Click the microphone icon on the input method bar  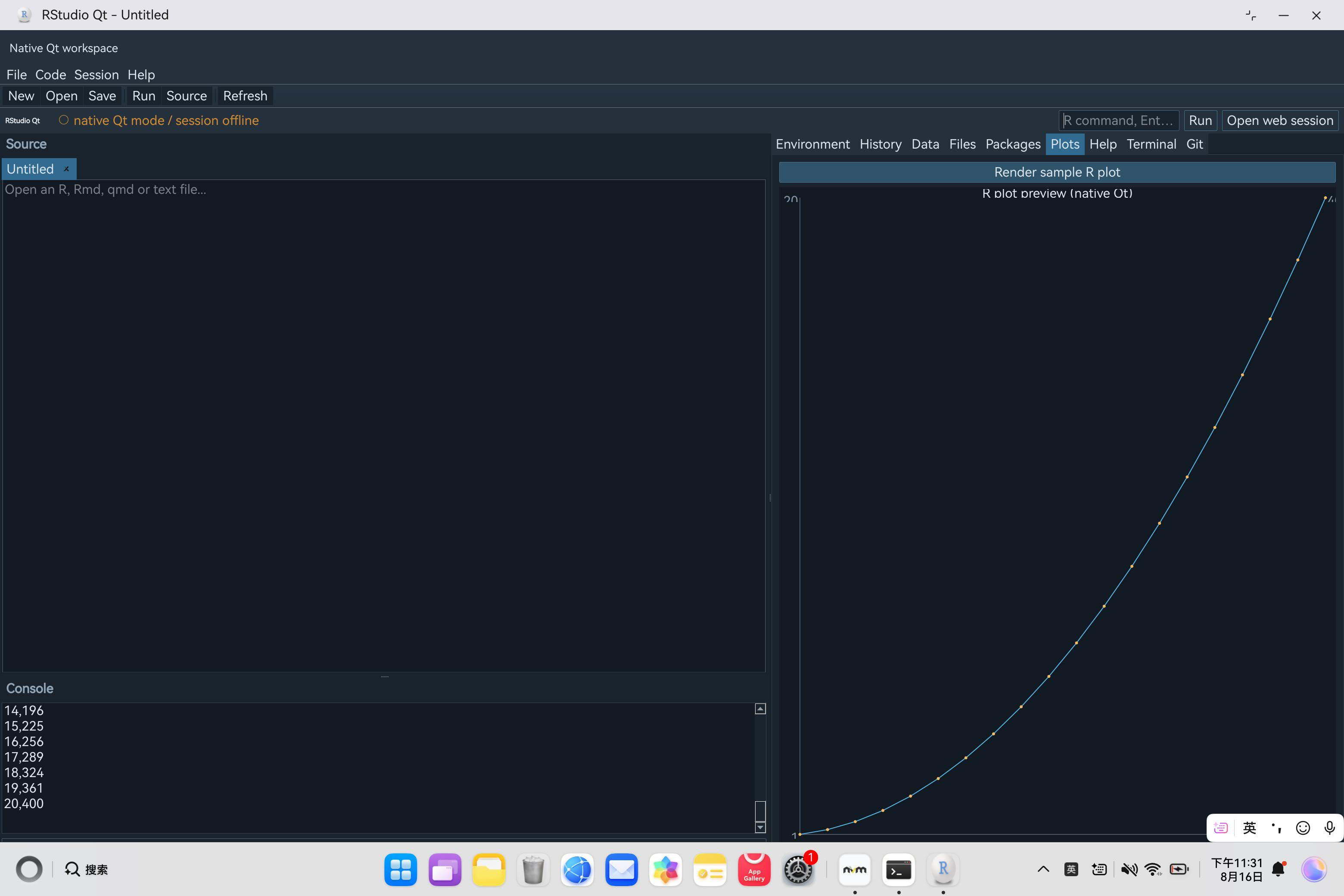(x=1329, y=828)
